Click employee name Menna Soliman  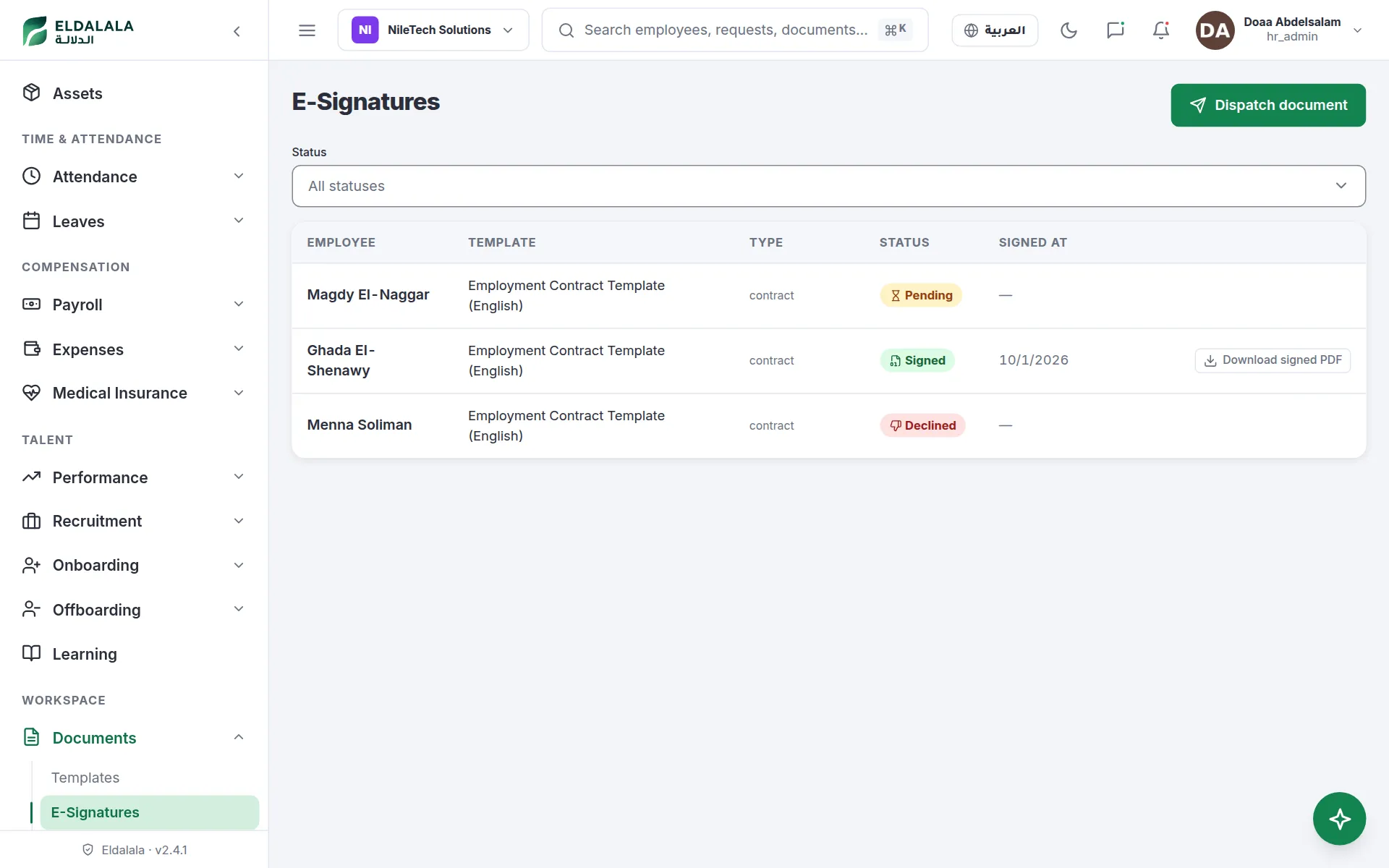pos(360,425)
